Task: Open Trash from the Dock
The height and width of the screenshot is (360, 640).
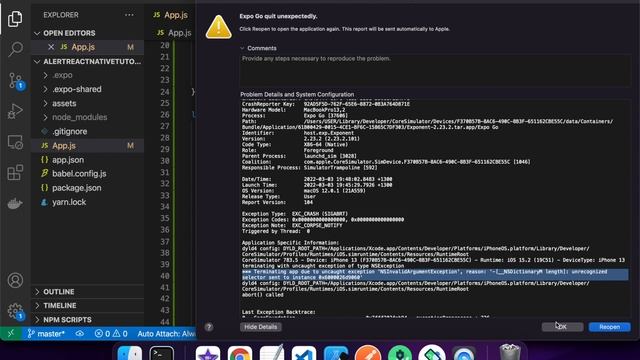Action: tap(510, 353)
